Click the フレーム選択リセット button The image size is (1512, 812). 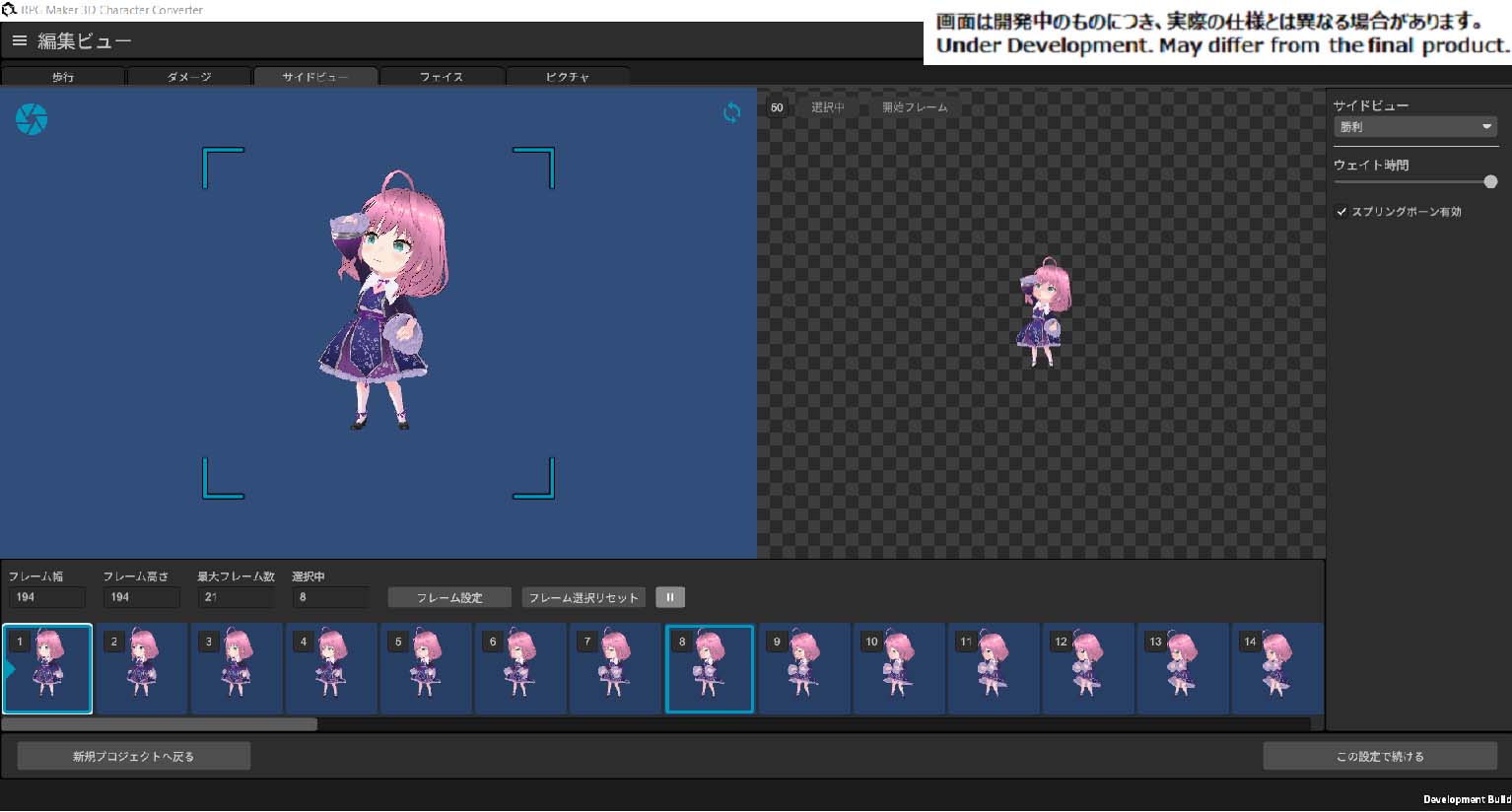click(x=584, y=597)
